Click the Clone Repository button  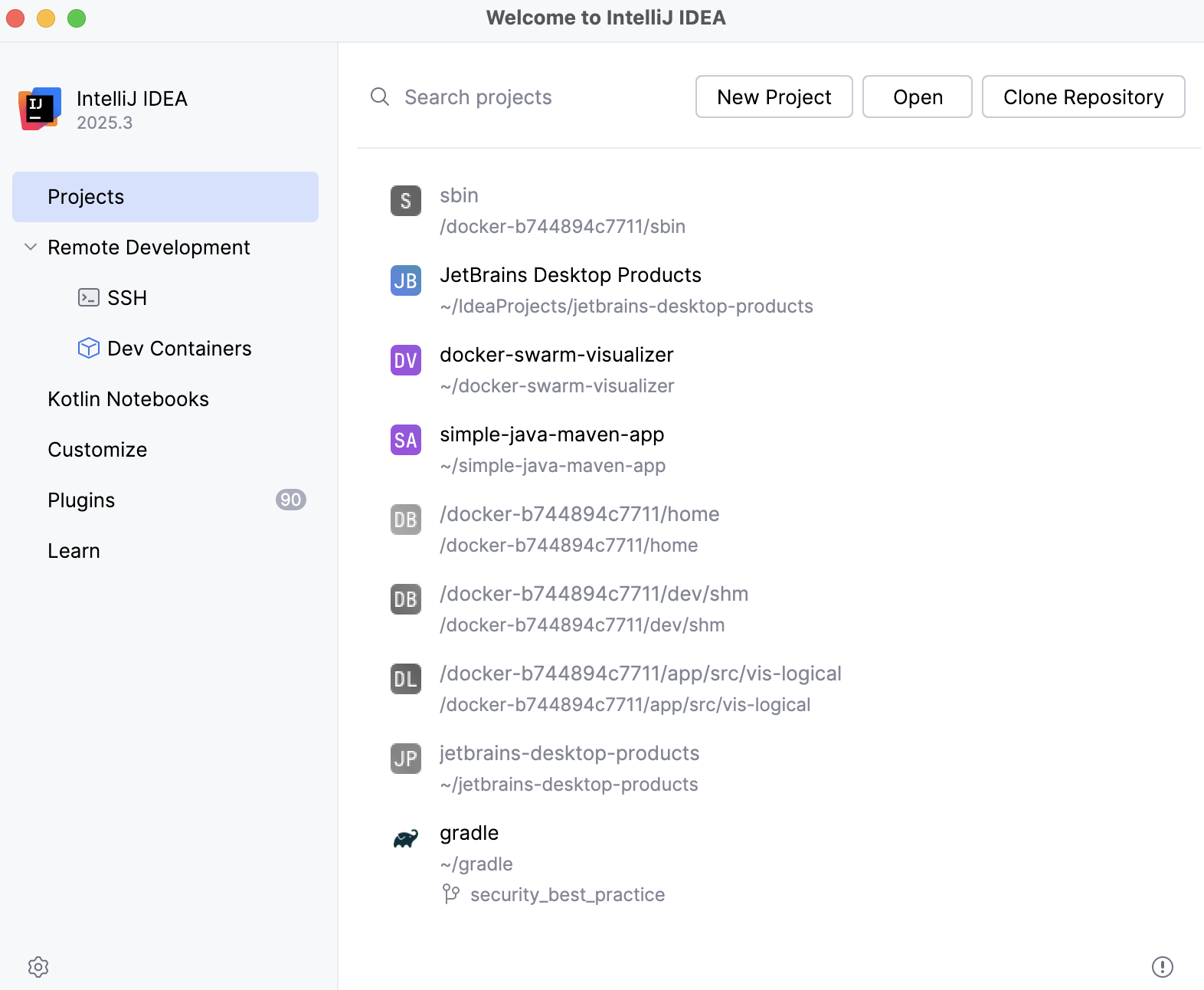pyautogui.click(x=1083, y=97)
